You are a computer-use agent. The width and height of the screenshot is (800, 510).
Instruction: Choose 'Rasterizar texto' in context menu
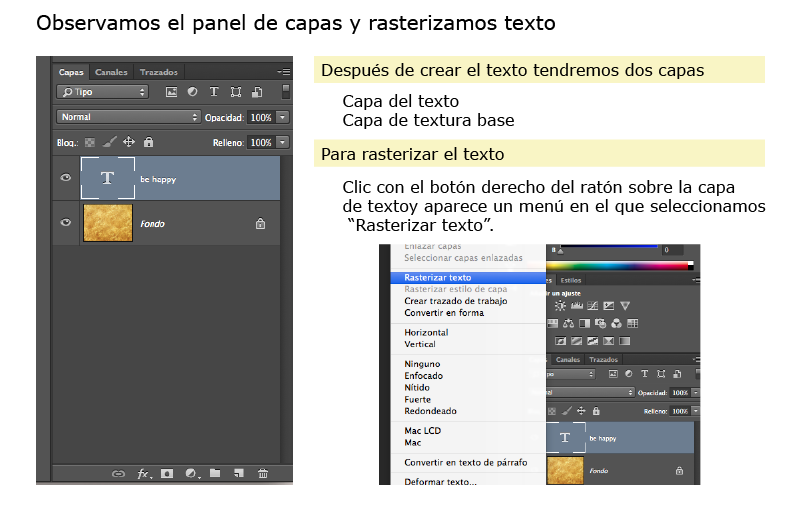tap(468, 277)
